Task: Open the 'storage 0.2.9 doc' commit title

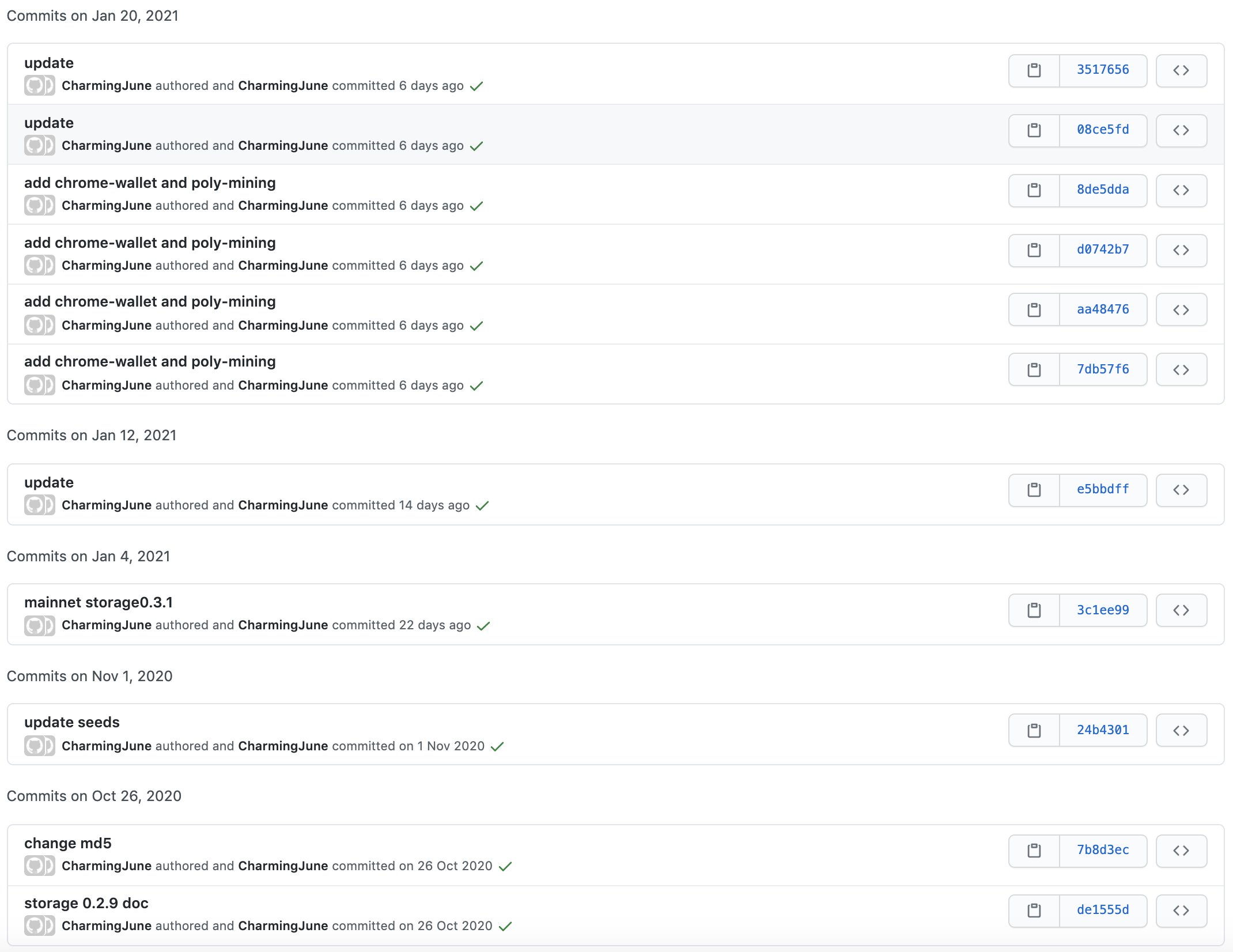Action: point(86,904)
